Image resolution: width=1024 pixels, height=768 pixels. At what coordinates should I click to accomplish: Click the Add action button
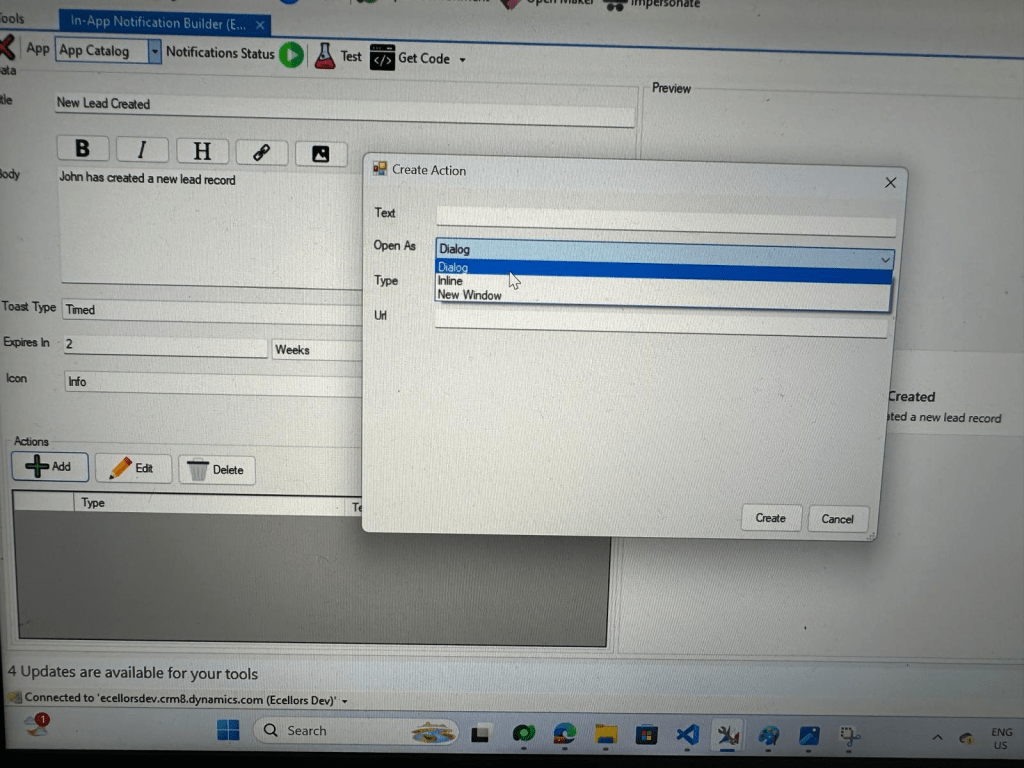[50, 466]
